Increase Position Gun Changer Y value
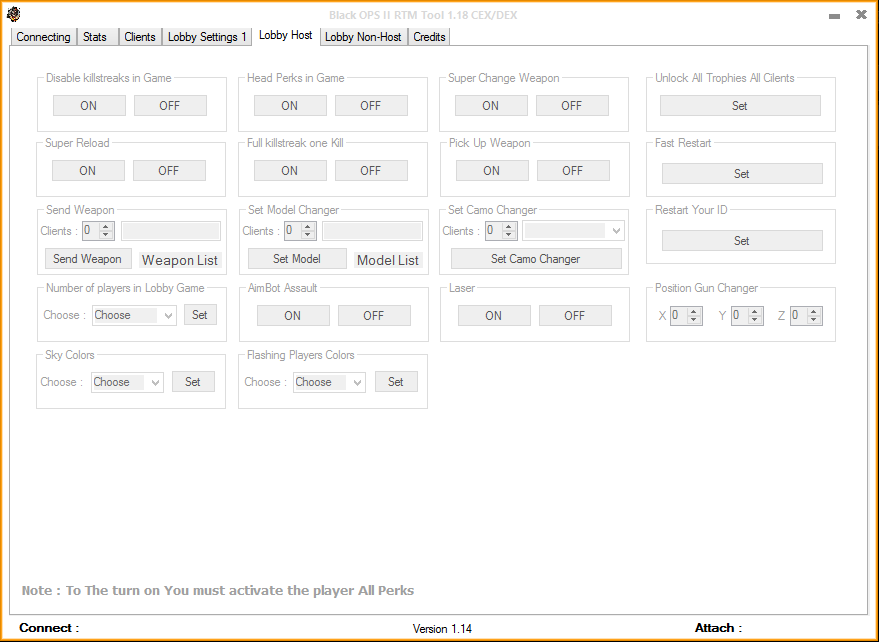 (x=755, y=311)
